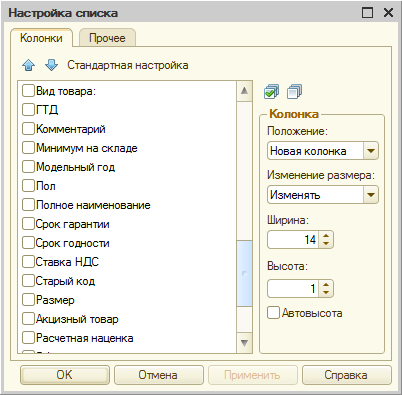Screen dimensions: 402x395
Task: Click Стандартная настройка
Action: coord(128,65)
